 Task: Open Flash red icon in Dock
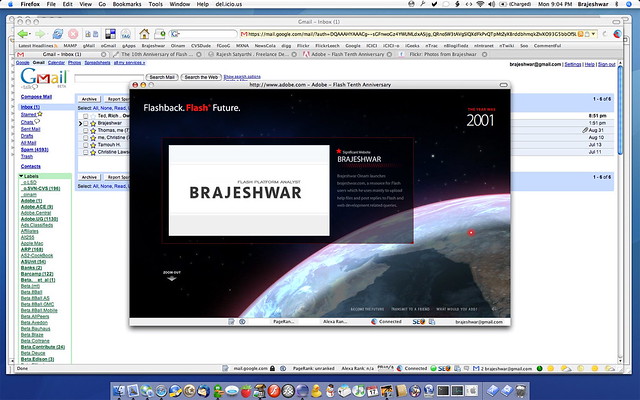(x=273, y=391)
